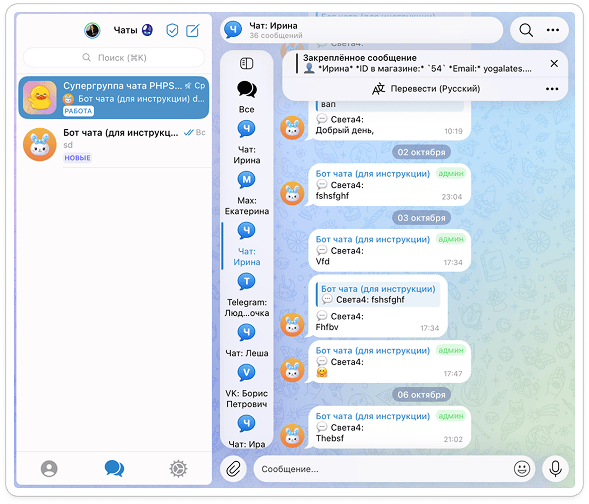Open the upper Чат: Ирина topic
This screenshot has width=589, height=504.
246,143
